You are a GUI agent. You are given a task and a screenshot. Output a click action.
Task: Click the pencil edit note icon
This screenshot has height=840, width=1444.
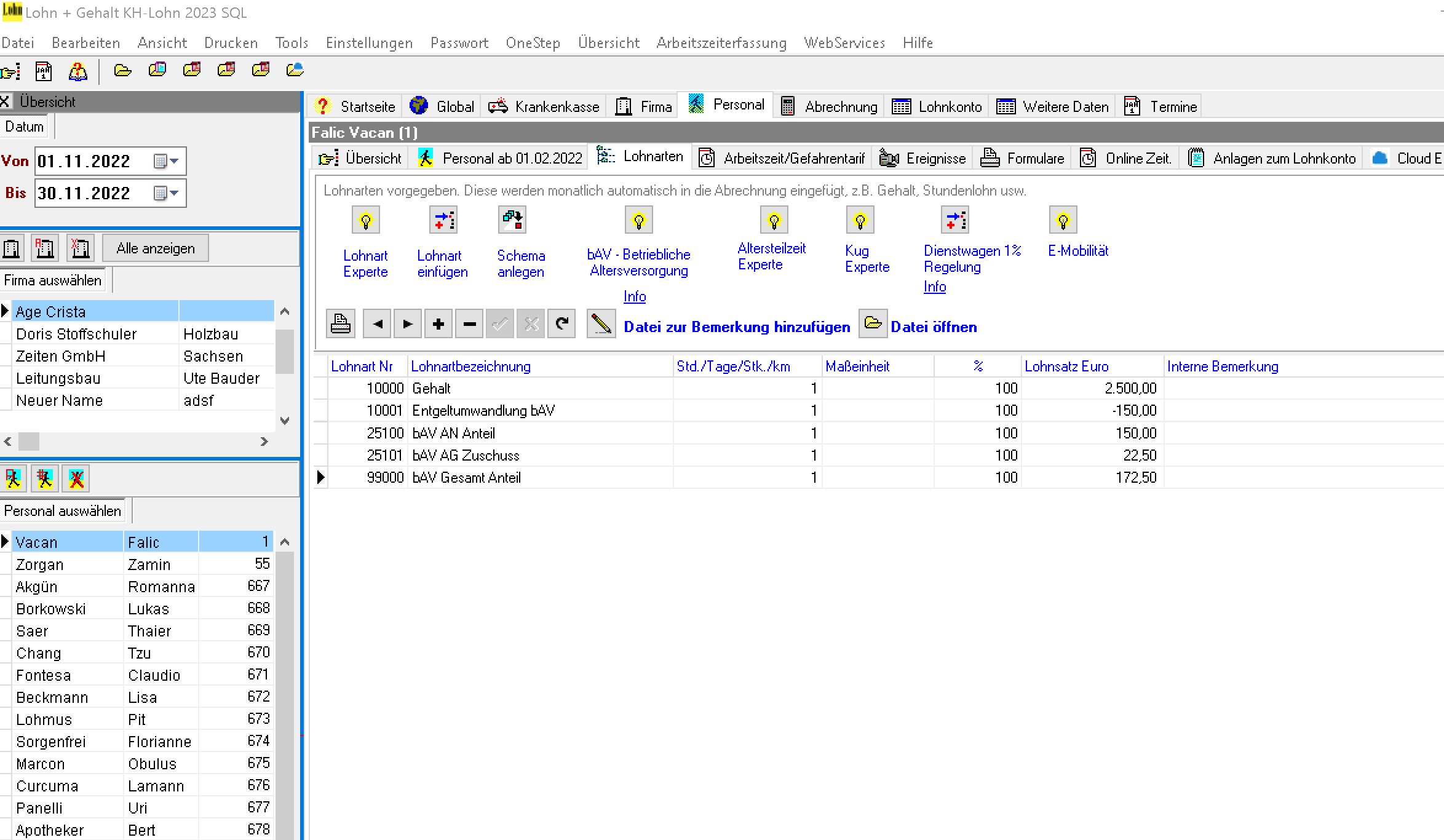[x=601, y=324]
